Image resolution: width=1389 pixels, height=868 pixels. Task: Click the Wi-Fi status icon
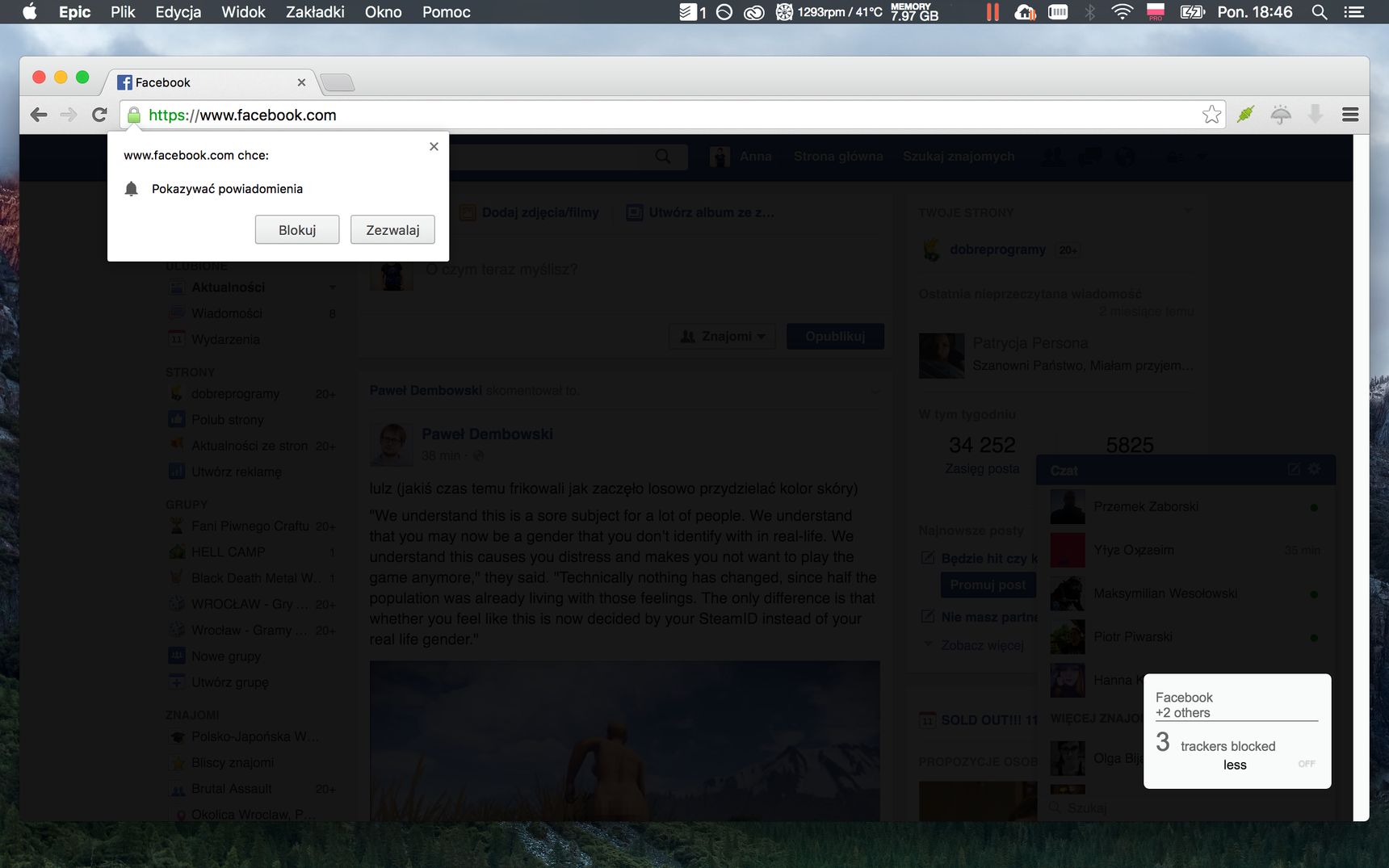[x=1122, y=11]
